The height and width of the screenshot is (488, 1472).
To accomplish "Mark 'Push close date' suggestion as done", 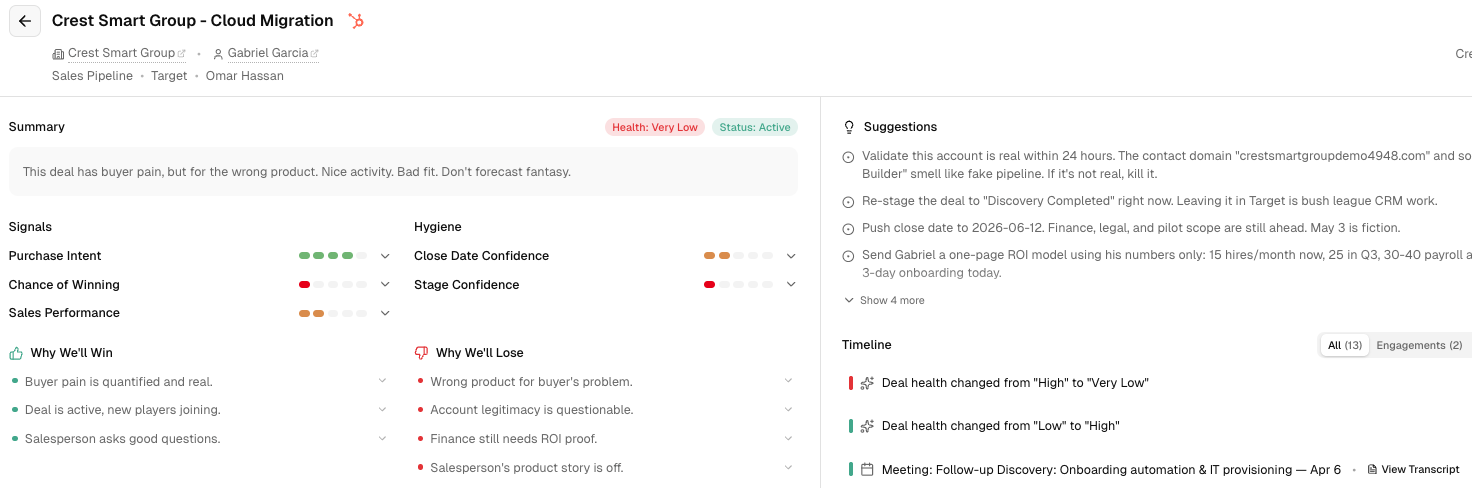I will pos(849,229).
